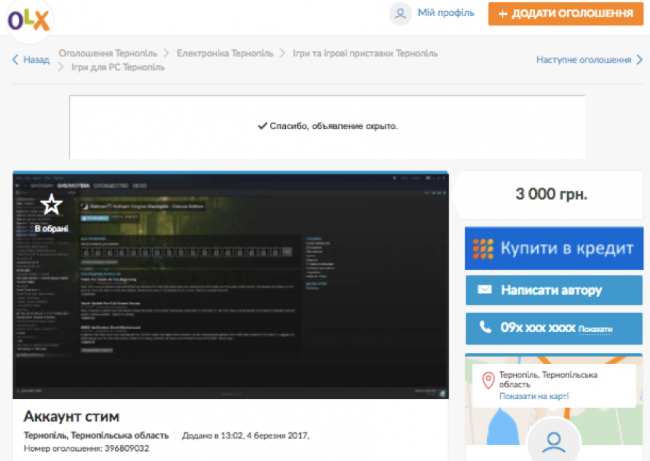Click the next listing chevron arrow

(x=640, y=60)
